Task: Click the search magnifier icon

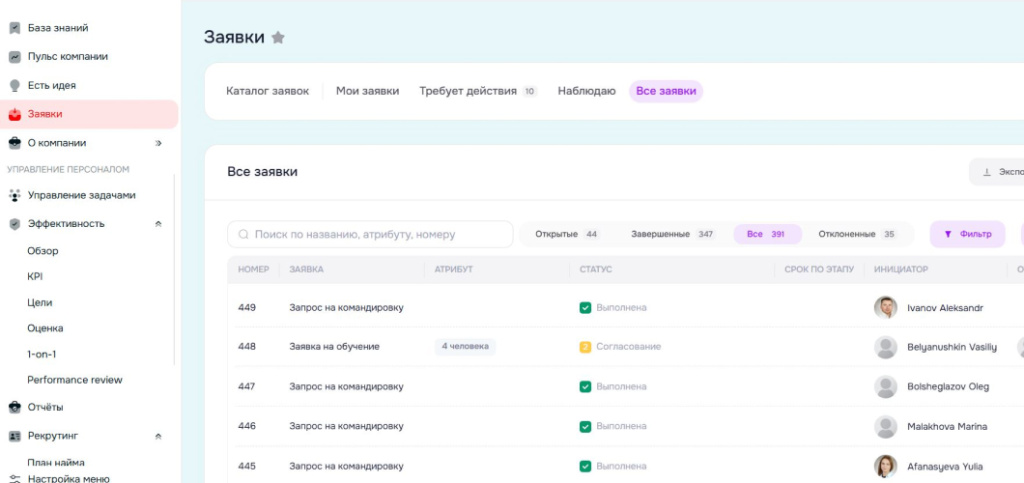Action: pos(244,234)
